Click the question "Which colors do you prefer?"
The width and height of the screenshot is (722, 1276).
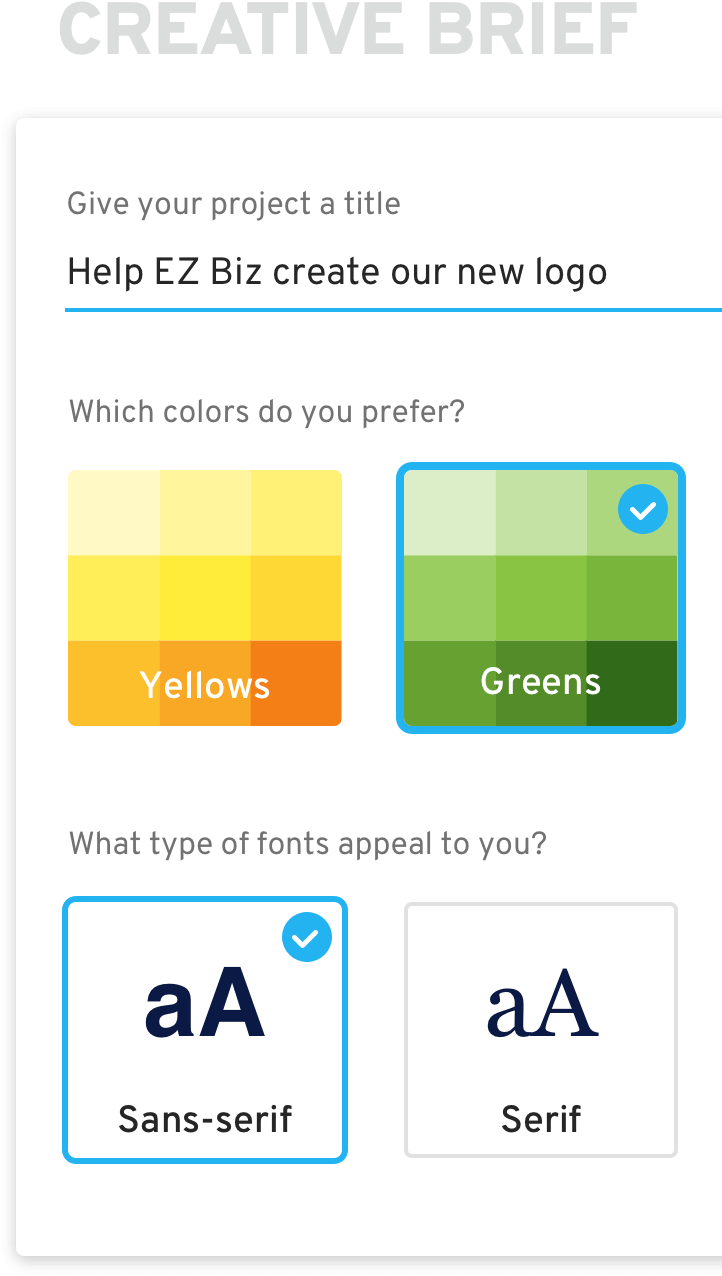[266, 411]
